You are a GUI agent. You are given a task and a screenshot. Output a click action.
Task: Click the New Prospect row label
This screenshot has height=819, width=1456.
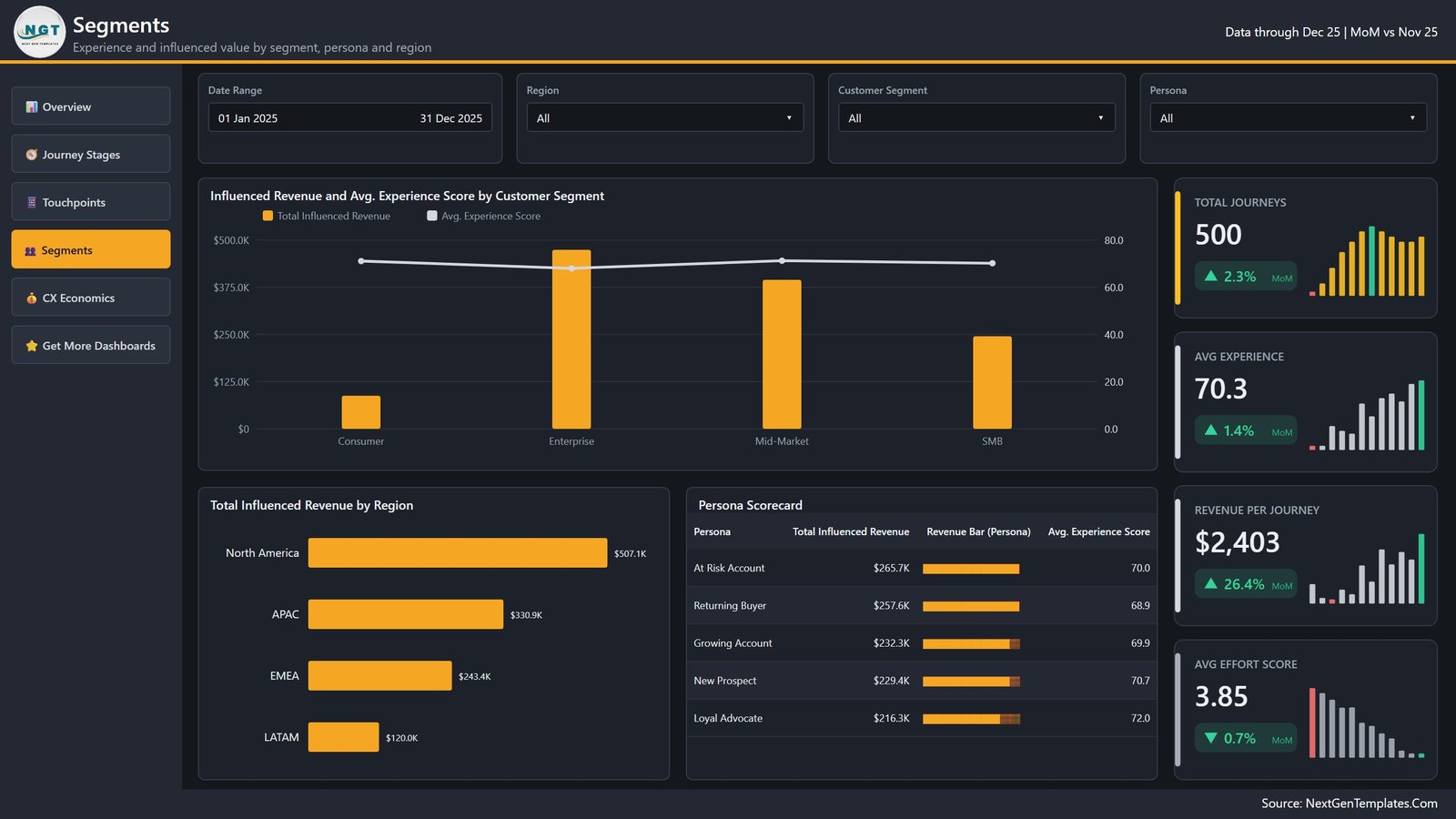(x=724, y=681)
